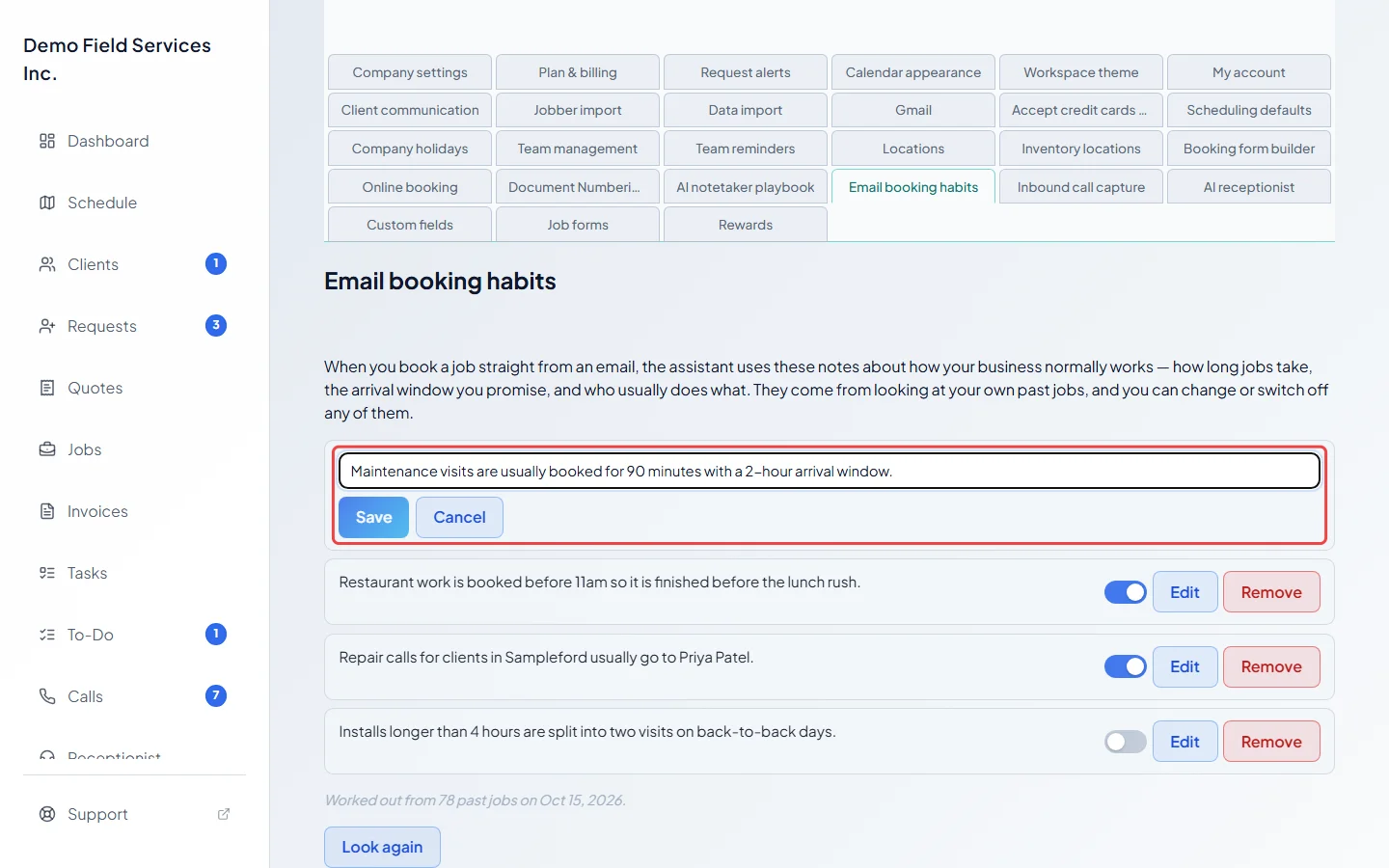
Task: Click the Calls phone icon
Action: coord(47,696)
